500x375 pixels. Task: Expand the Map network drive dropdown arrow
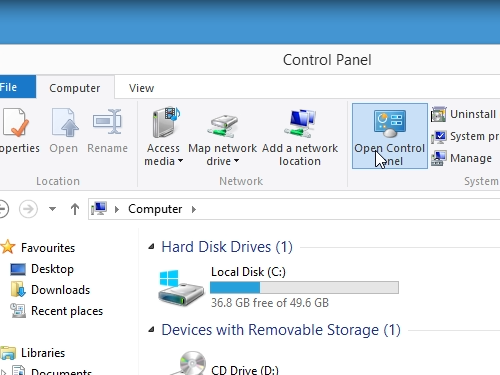click(x=236, y=161)
